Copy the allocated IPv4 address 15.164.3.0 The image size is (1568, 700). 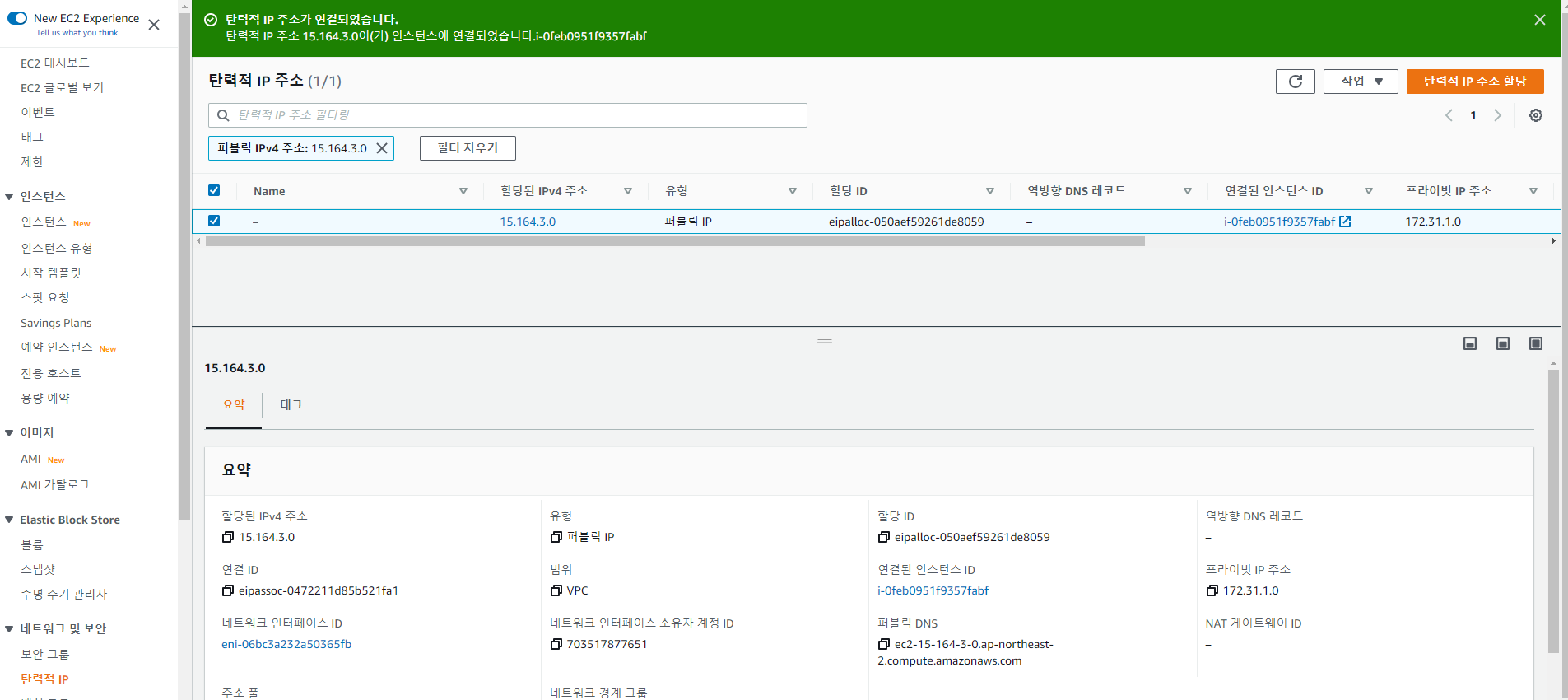pos(228,537)
